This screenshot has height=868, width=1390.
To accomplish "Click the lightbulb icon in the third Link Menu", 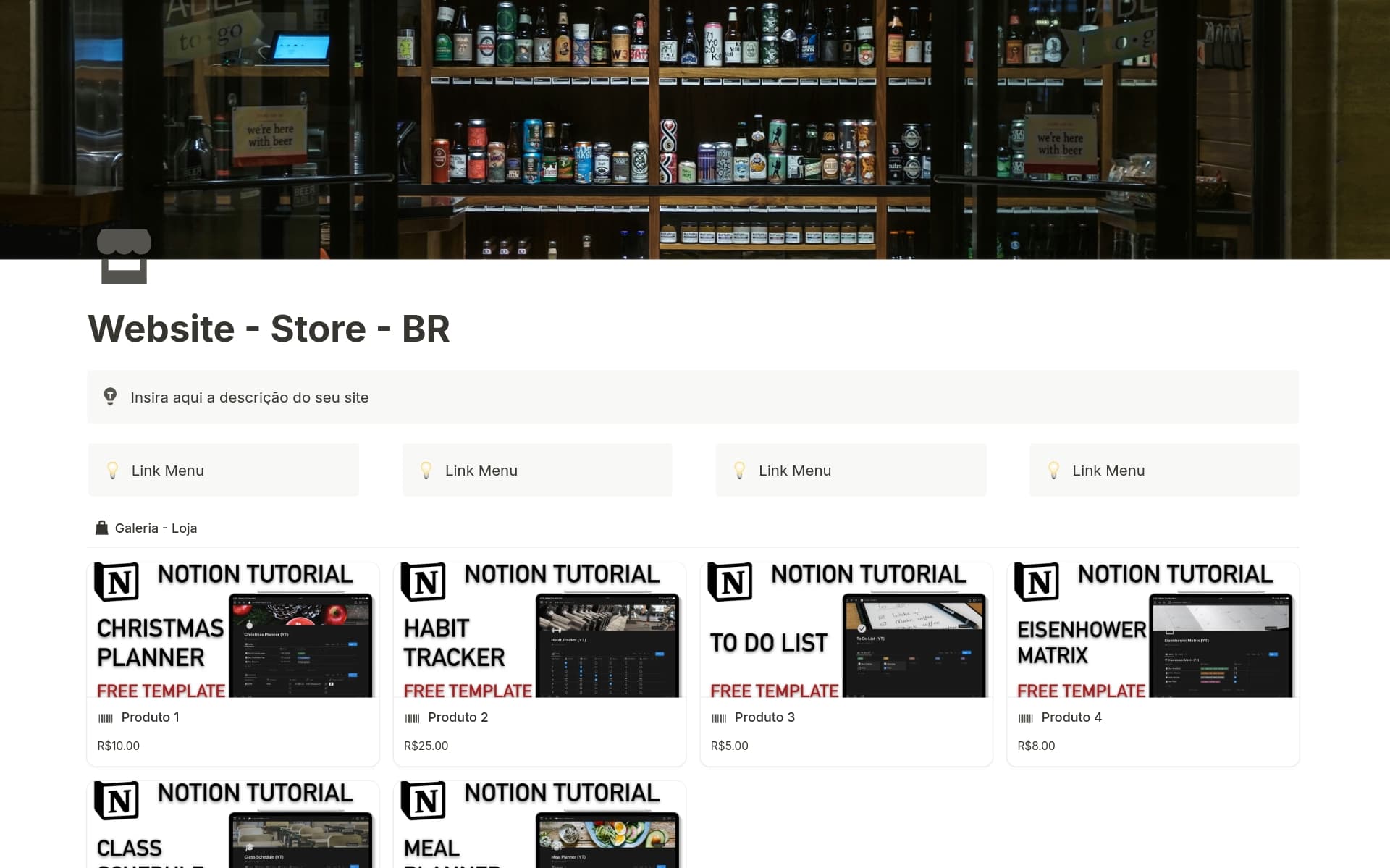I will click(739, 470).
